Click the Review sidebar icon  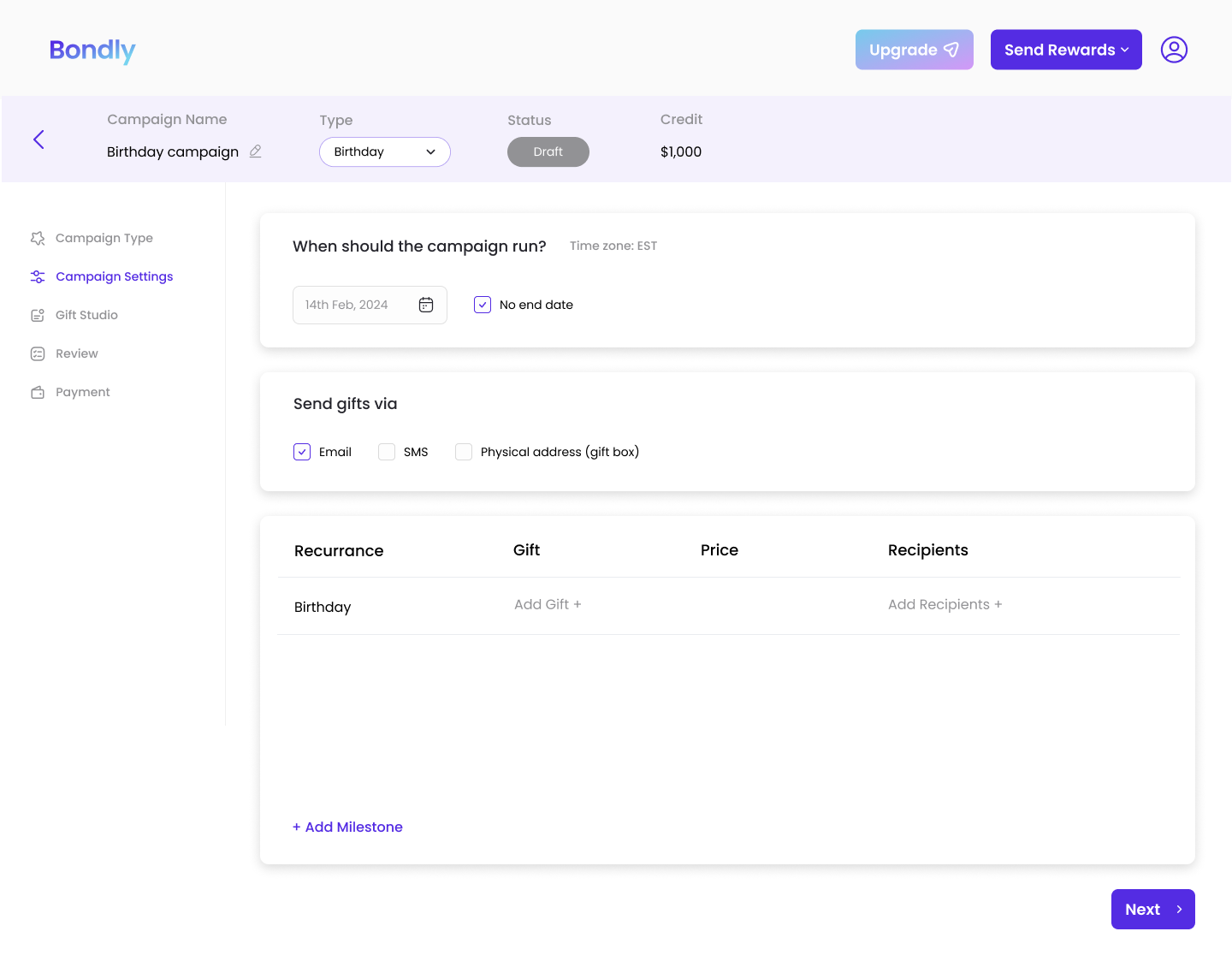(38, 353)
